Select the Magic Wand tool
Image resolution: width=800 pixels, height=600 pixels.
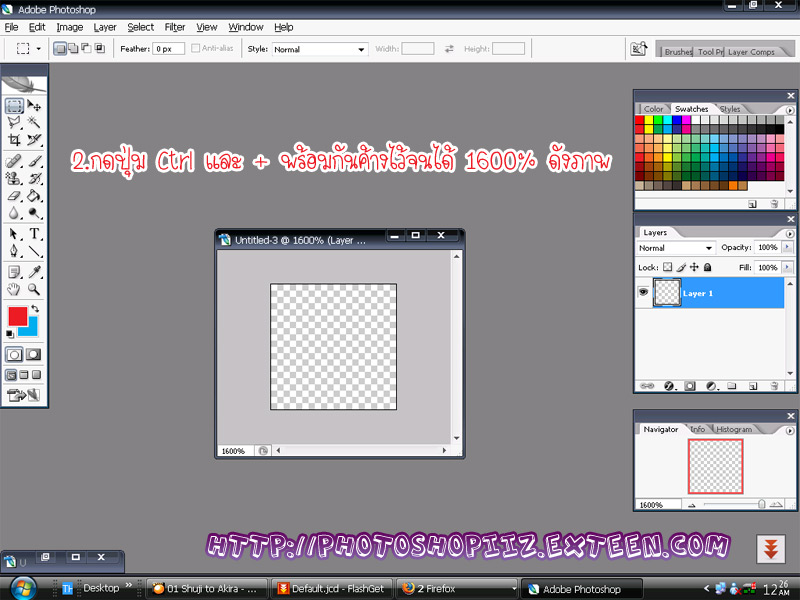[x=34, y=122]
